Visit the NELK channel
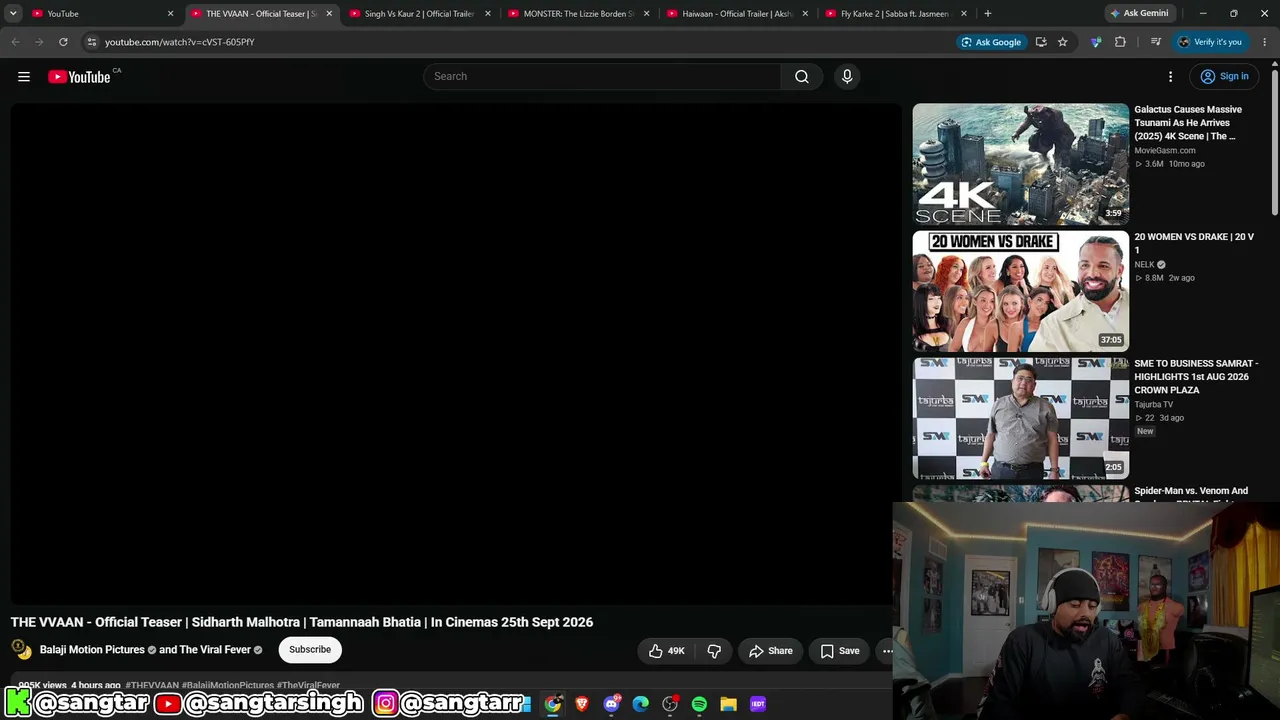Image resolution: width=1280 pixels, height=720 pixels. [x=1145, y=265]
